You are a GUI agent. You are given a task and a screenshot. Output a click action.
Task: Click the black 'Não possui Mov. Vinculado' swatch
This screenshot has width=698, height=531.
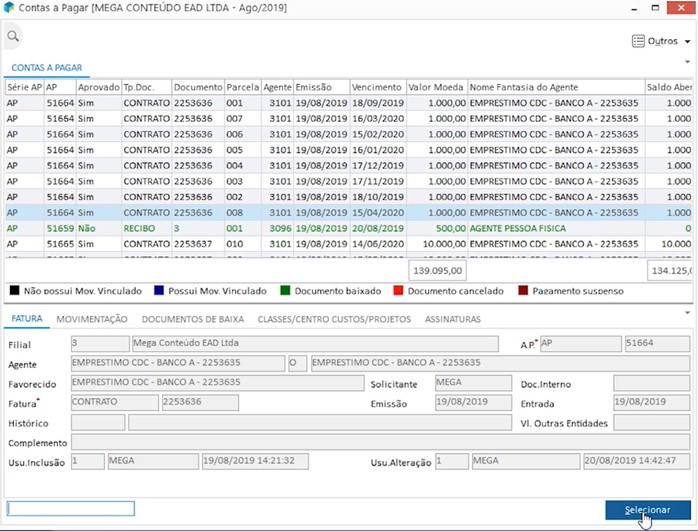click(x=15, y=291)
